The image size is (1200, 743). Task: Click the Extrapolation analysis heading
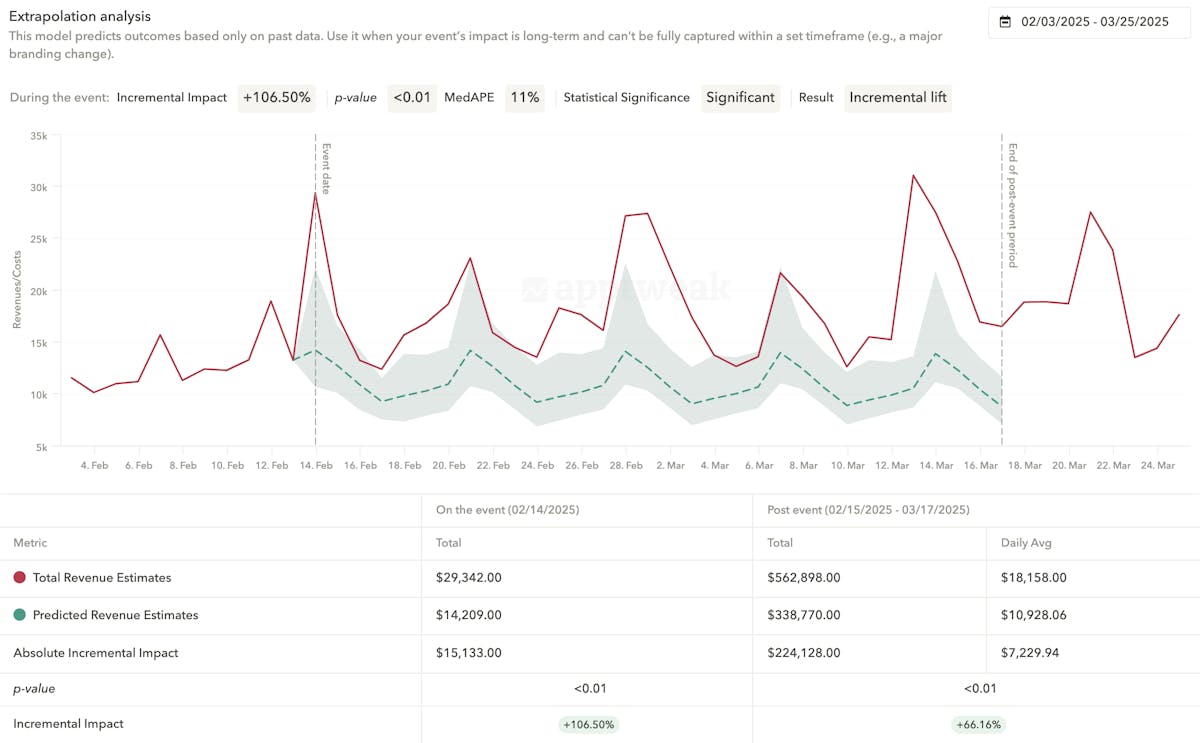79,17
